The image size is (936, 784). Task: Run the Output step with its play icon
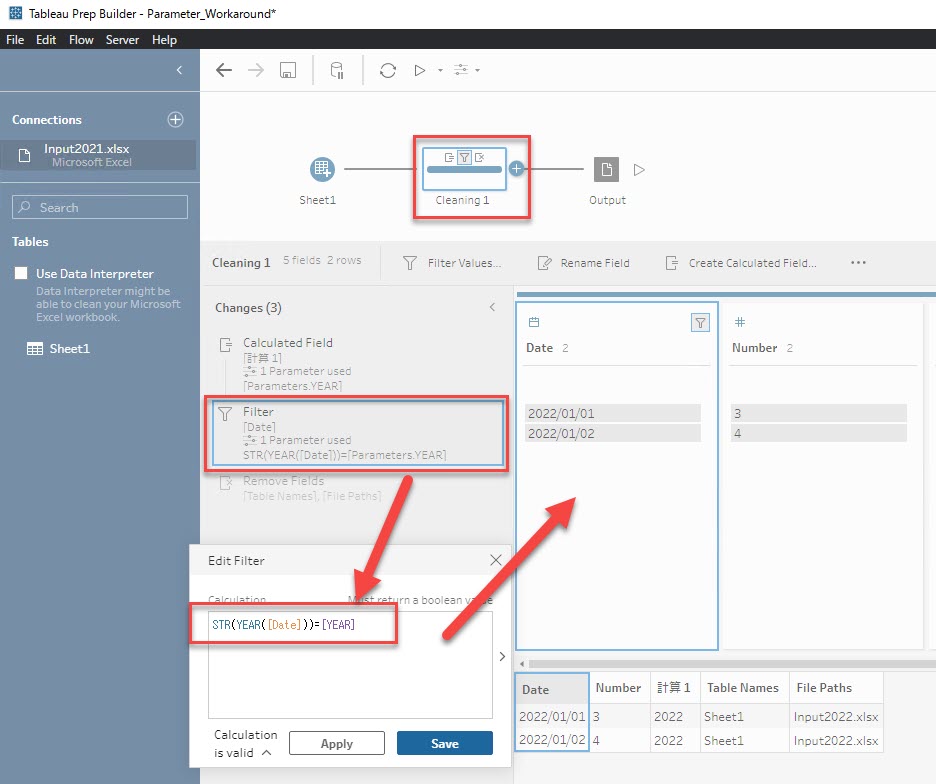pyautogui.click(x=639, y=170)
